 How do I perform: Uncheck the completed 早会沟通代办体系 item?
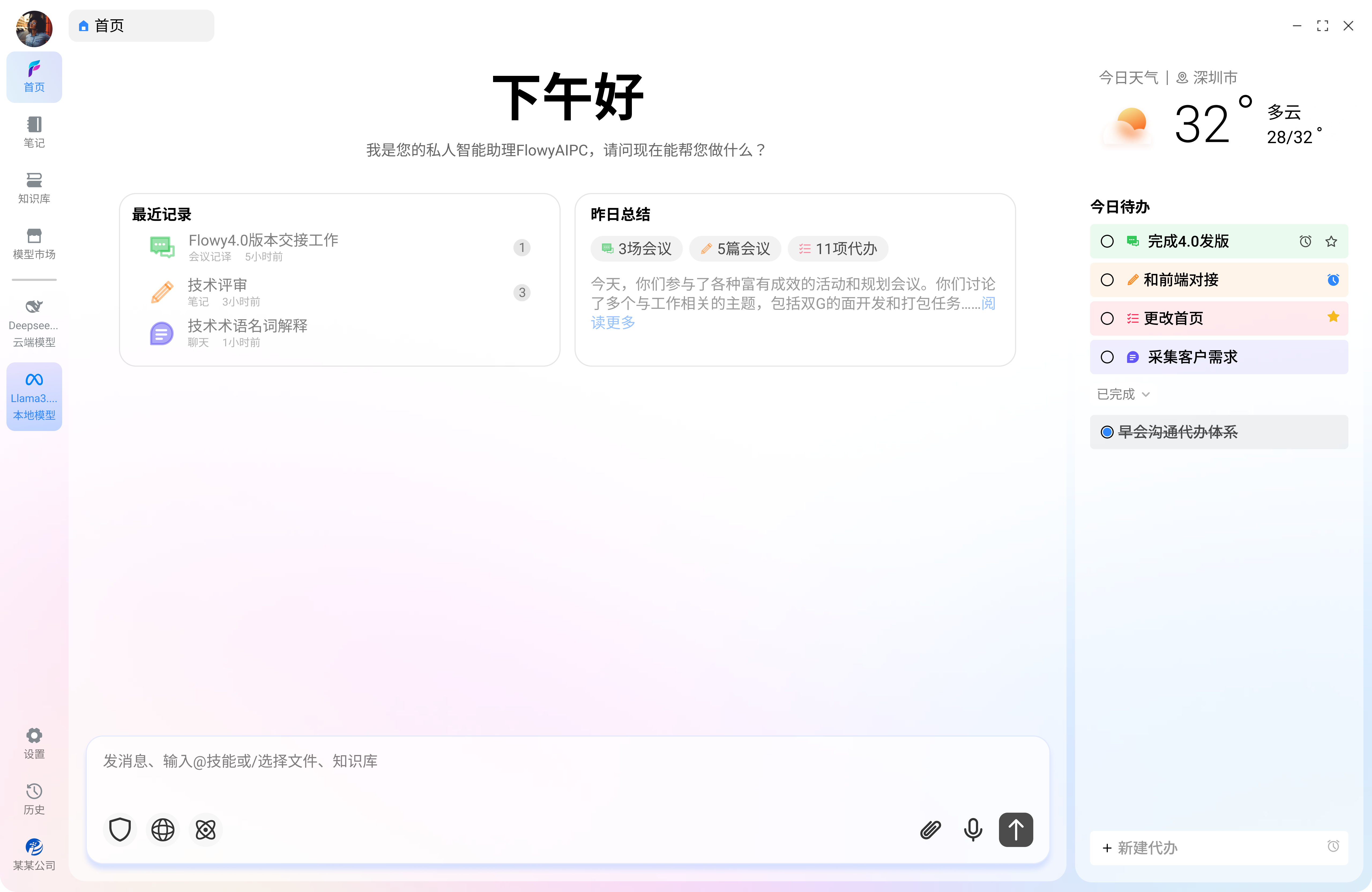1108,432
